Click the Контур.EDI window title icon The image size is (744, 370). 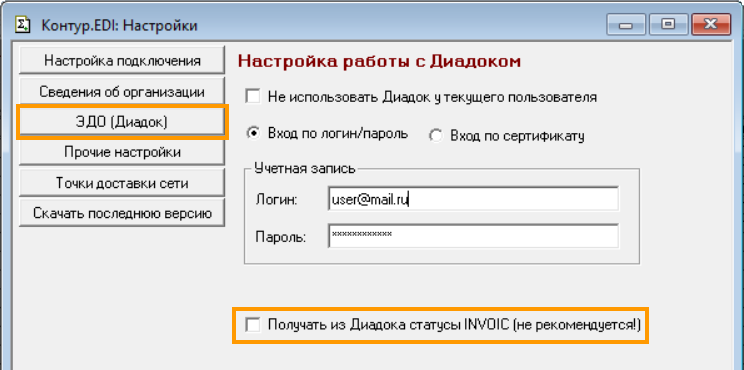point(23,24)
